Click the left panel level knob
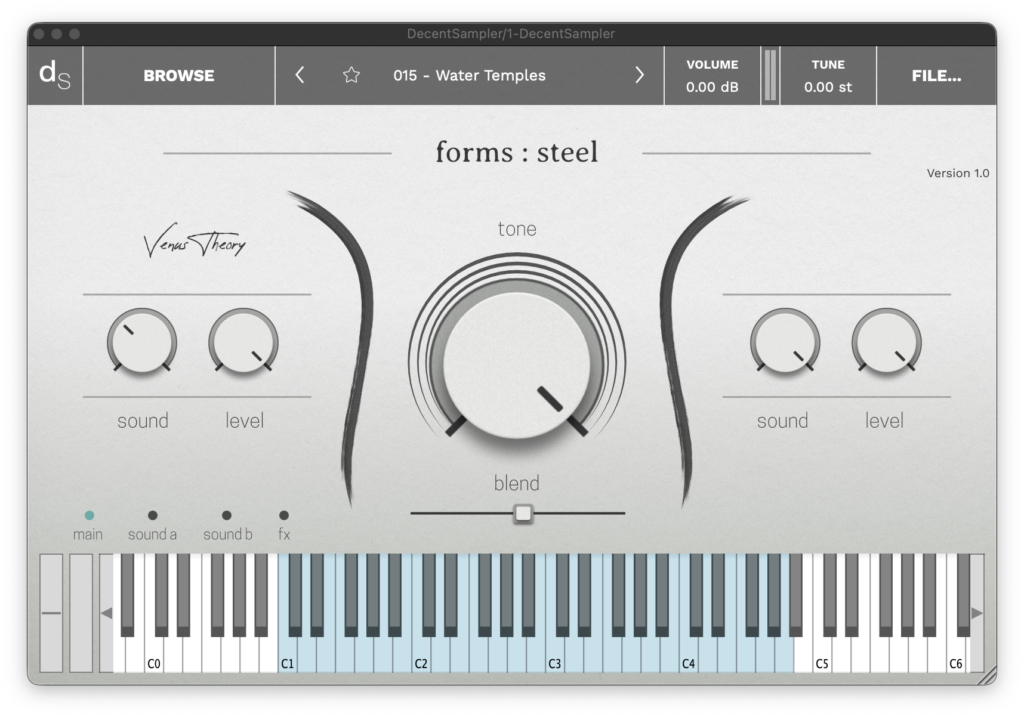This screenshot has height=717, width=1024. 244,342
